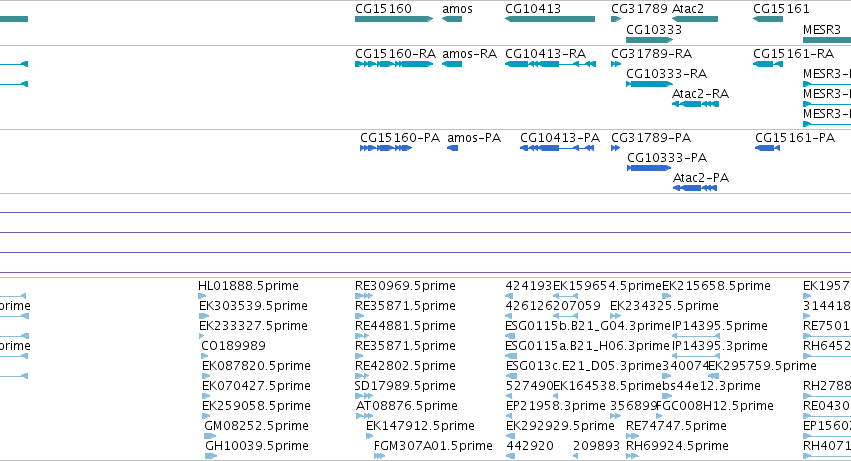Click the amos gene arrow glyph

pyautogui.click(x=452, y=19)
